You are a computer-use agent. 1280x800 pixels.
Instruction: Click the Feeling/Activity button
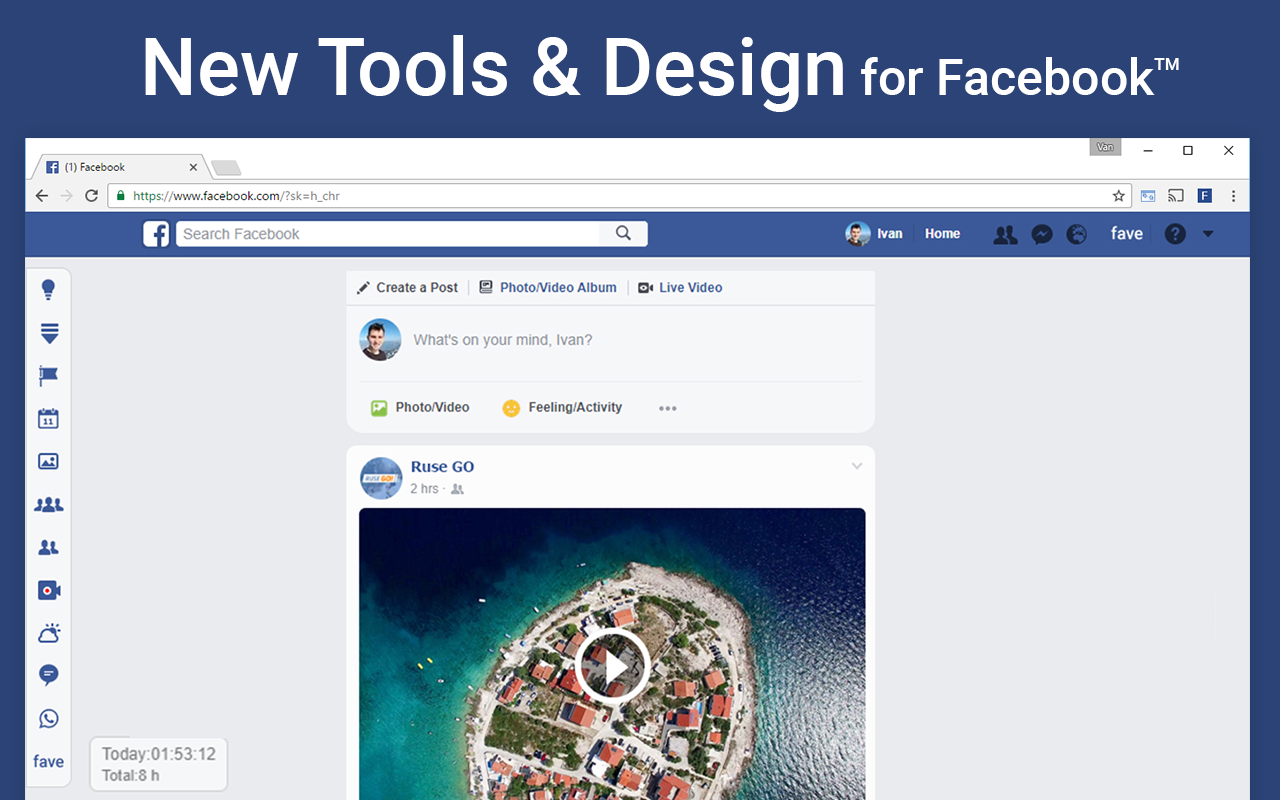point(562,408)
